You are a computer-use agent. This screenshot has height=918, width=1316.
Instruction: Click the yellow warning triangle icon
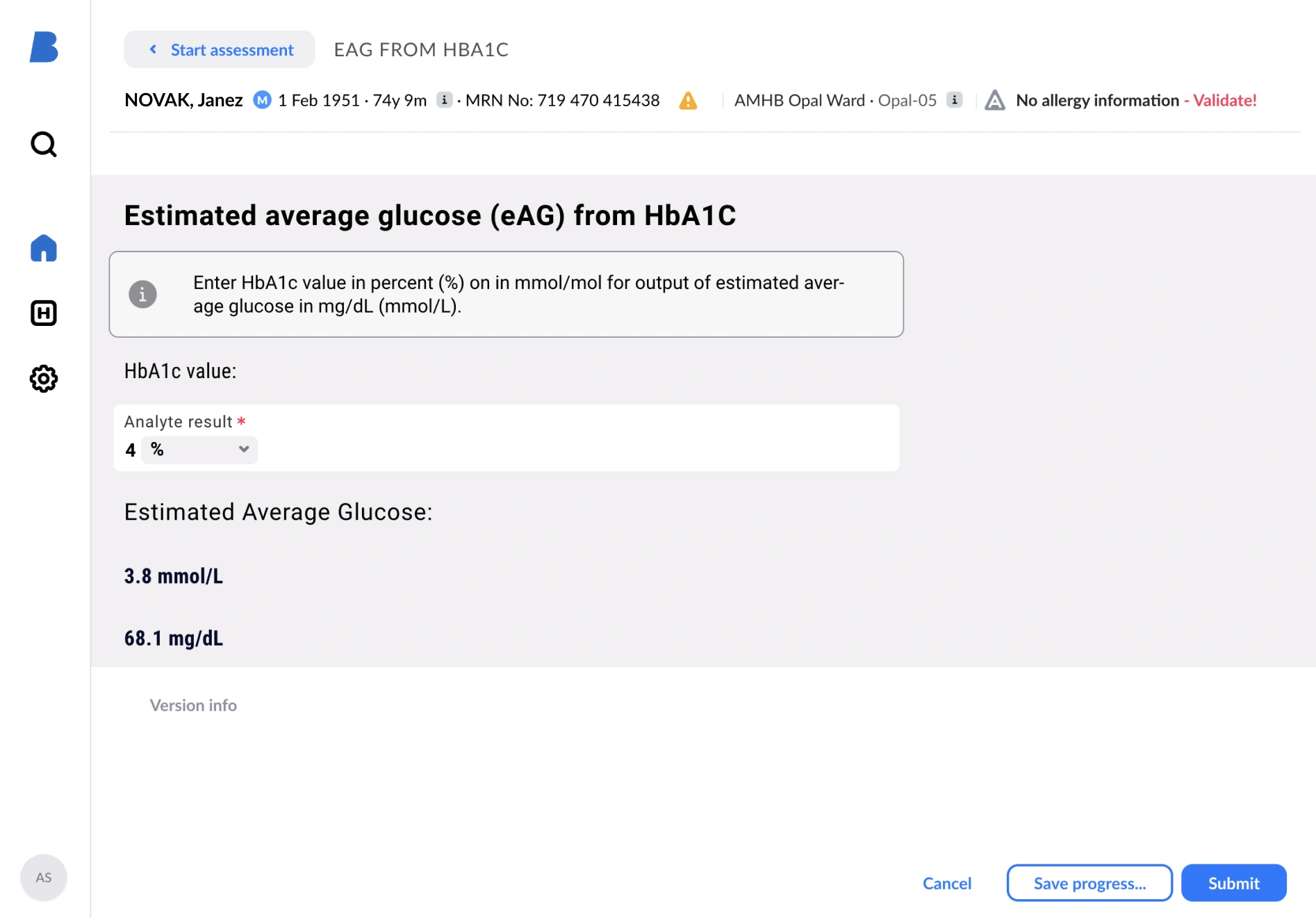pos(688,101)
